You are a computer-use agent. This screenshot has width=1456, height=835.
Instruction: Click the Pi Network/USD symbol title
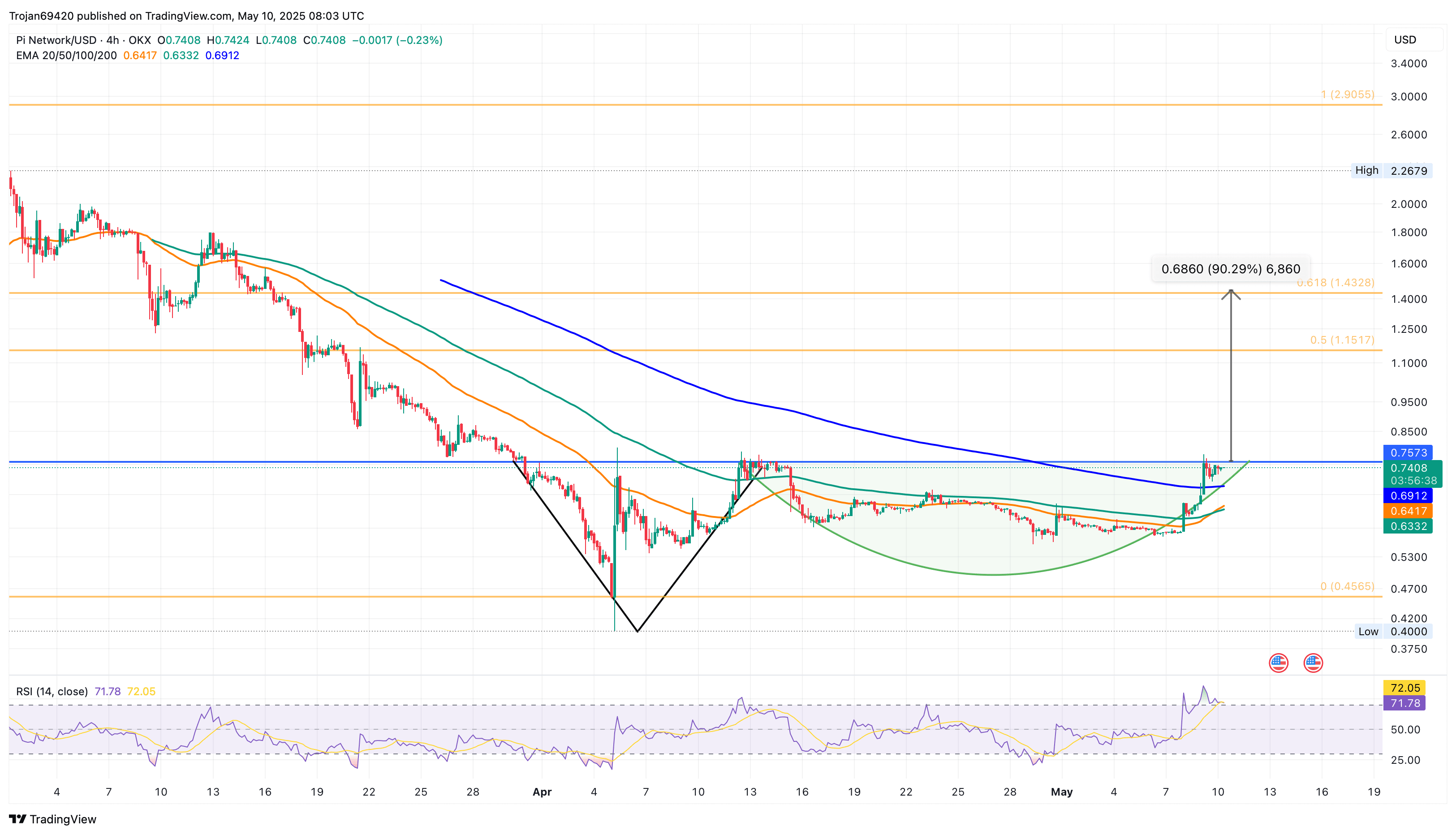(x=56, y=40)
